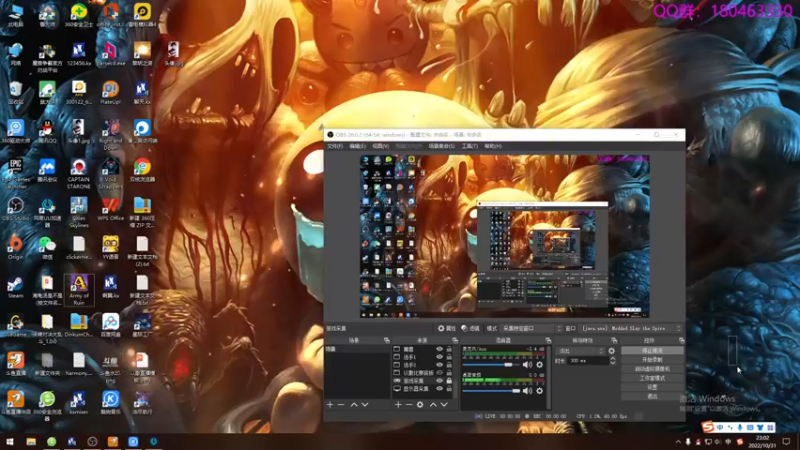800x450 pixels.
Task: Adjust desktop audio volume slider
Action: point(491,391)
